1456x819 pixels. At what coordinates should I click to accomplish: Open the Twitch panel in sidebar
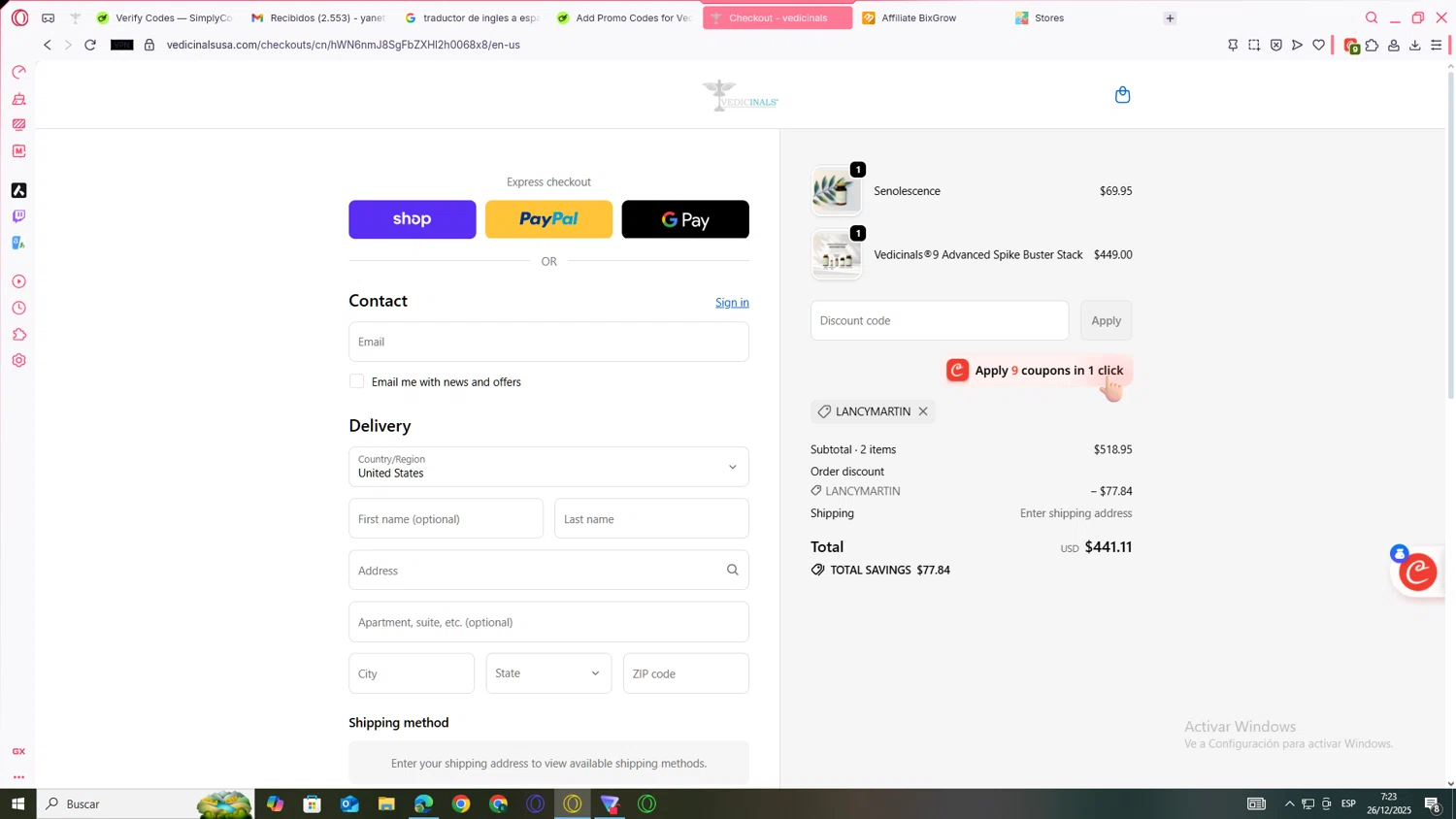18,216
